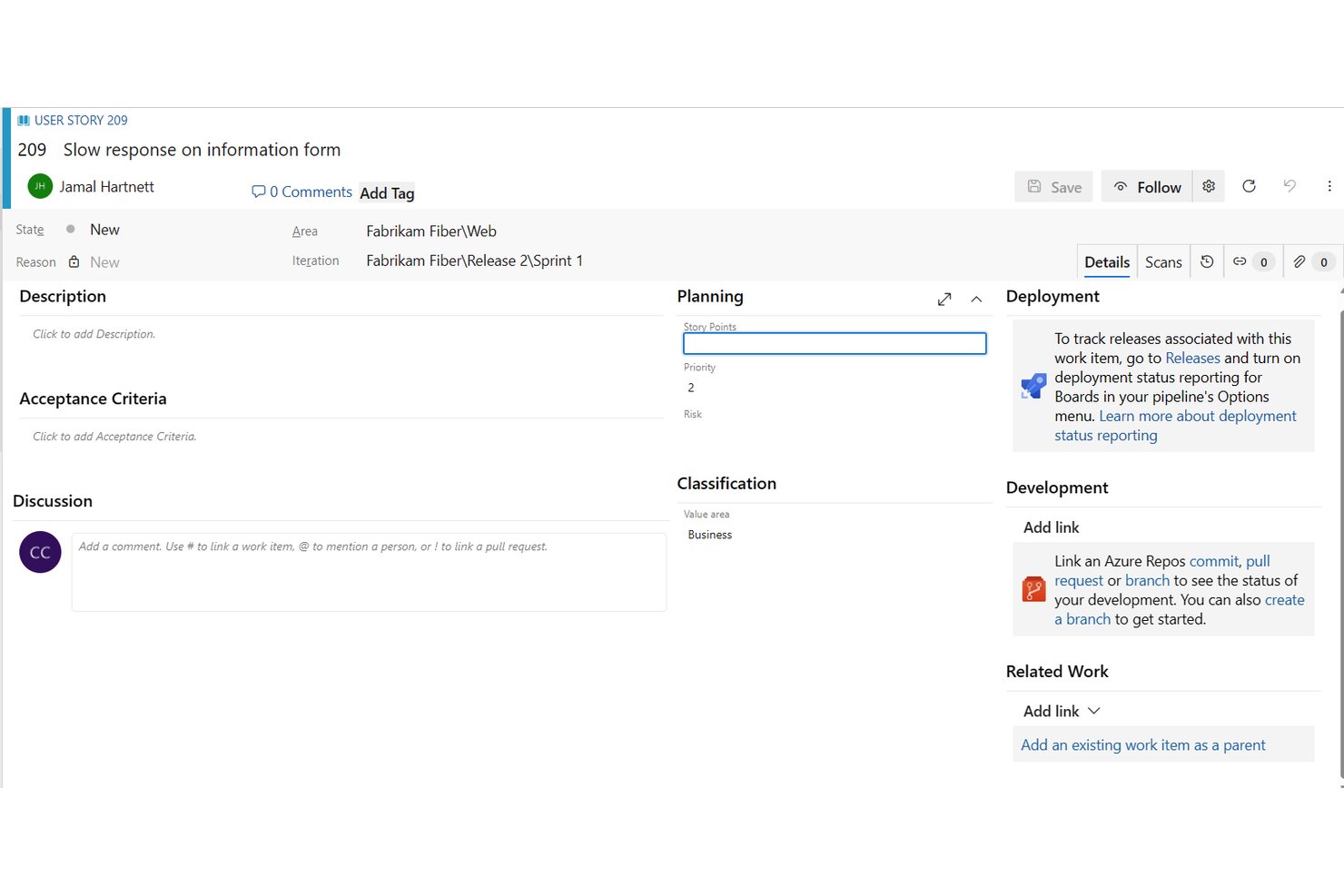Click the Comments speech bubble icon
The width and height of the screenshot is (1344, 896).
tap(259, 192)
